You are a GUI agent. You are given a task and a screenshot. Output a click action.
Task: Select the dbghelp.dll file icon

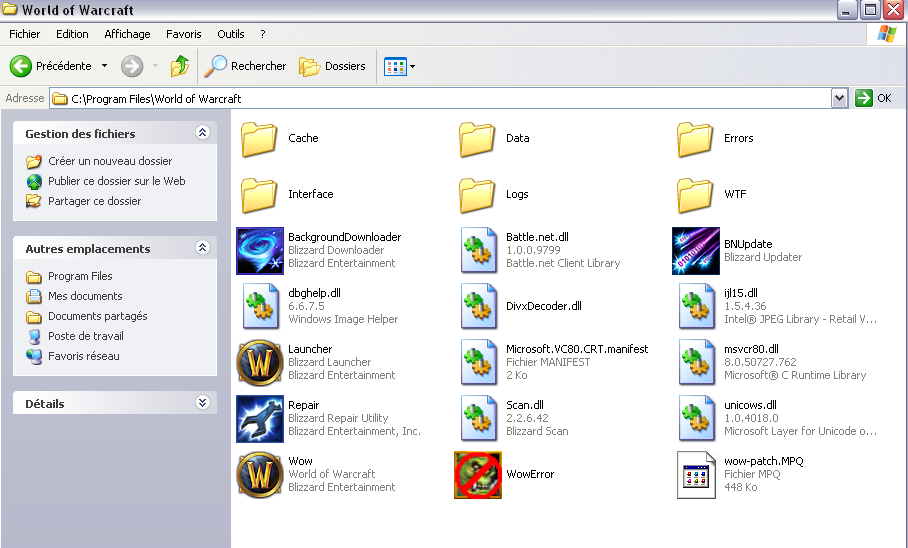click(261, 306)
